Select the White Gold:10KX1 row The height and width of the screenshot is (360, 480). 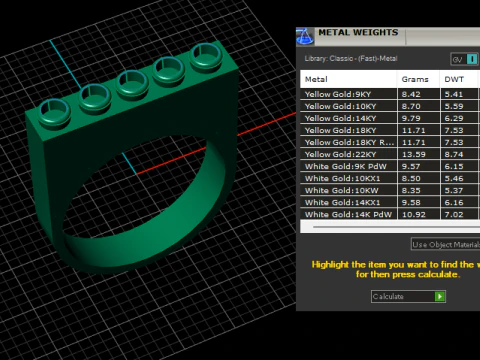tap(390, 178)
